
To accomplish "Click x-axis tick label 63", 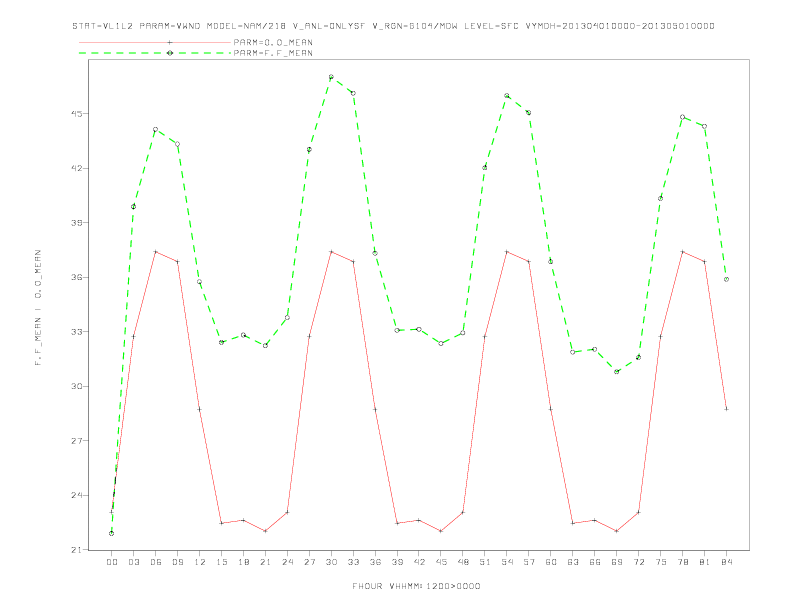I will point(573,562).
